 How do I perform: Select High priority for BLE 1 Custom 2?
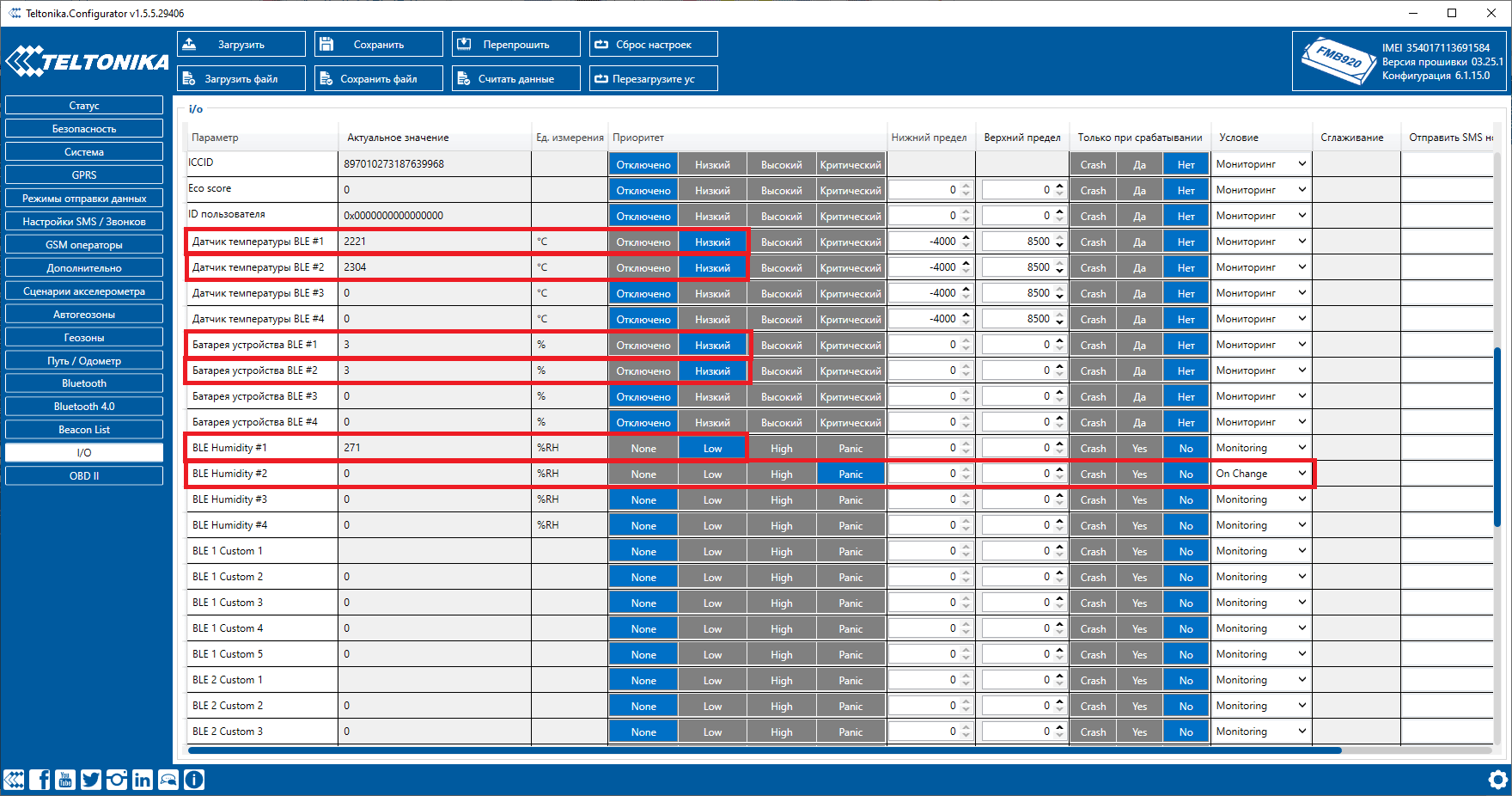point(781,577)
